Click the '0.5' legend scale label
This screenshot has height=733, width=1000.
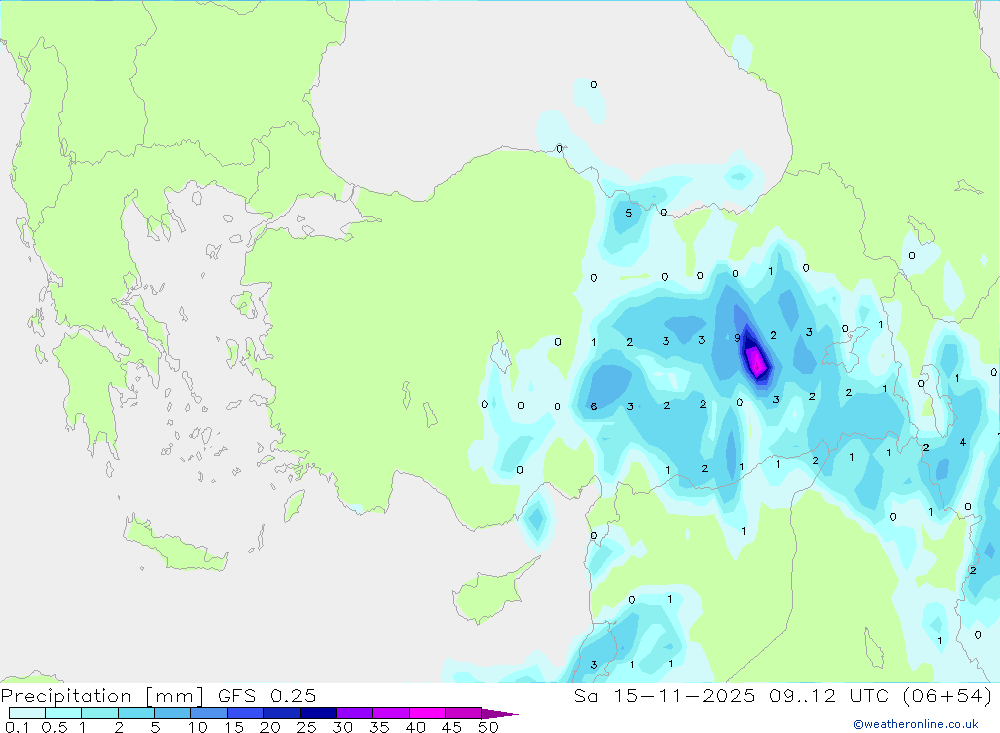[x=54, y=727]
